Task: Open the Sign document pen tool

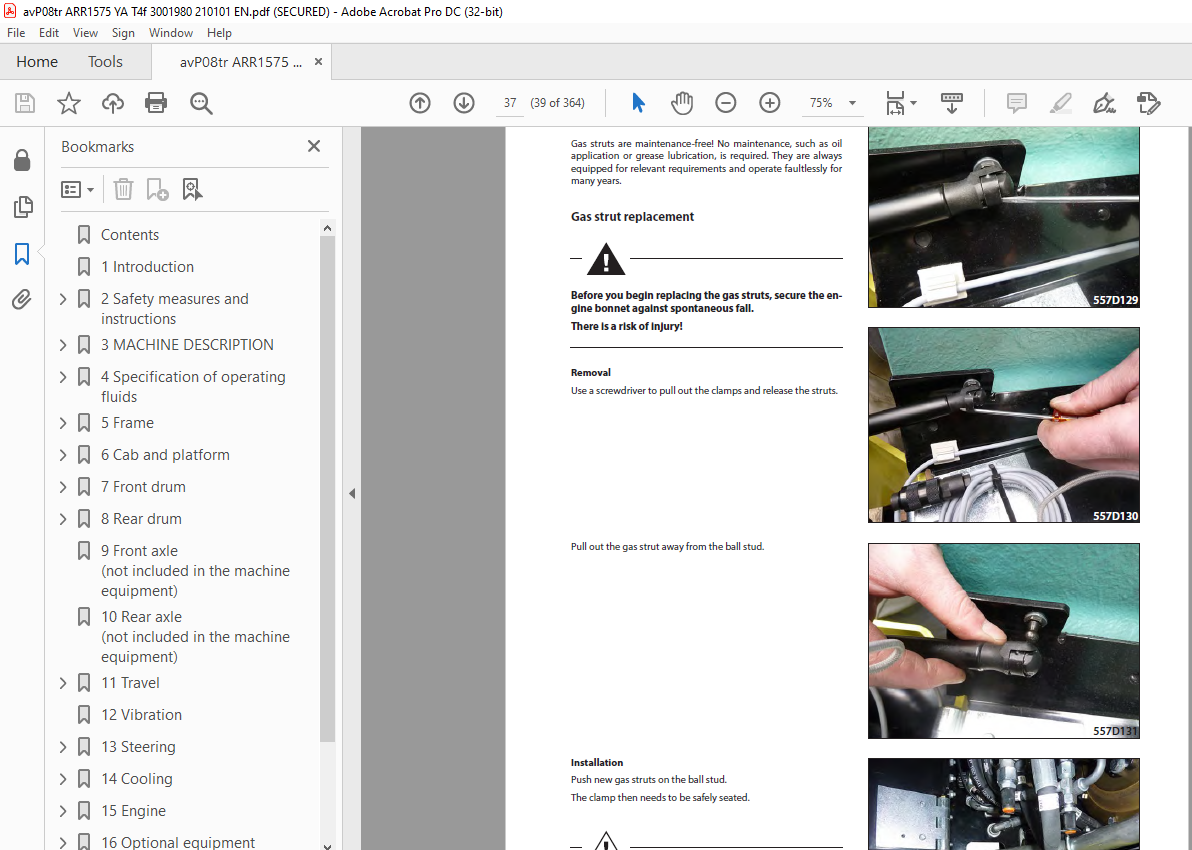Action: 1104,103
